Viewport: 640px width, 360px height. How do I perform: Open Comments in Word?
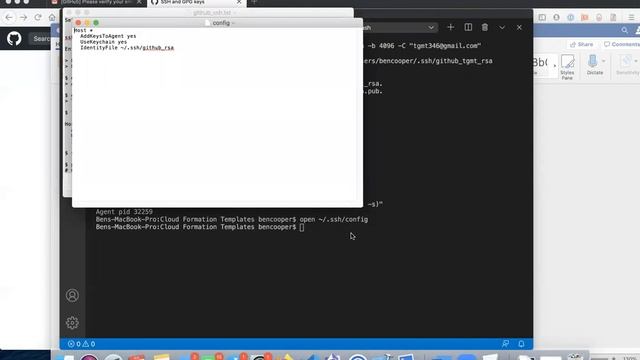coord(621,44)
